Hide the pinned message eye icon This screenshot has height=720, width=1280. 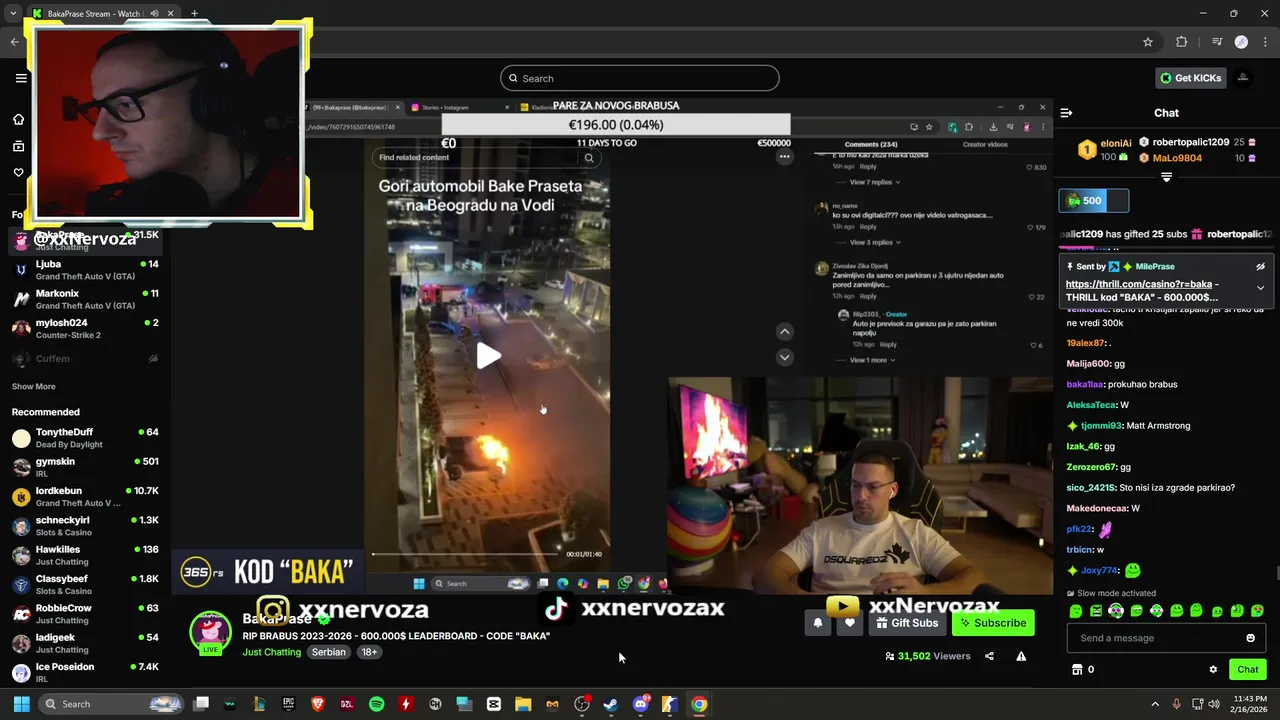pyautogui.click(x=1260, y=267)
